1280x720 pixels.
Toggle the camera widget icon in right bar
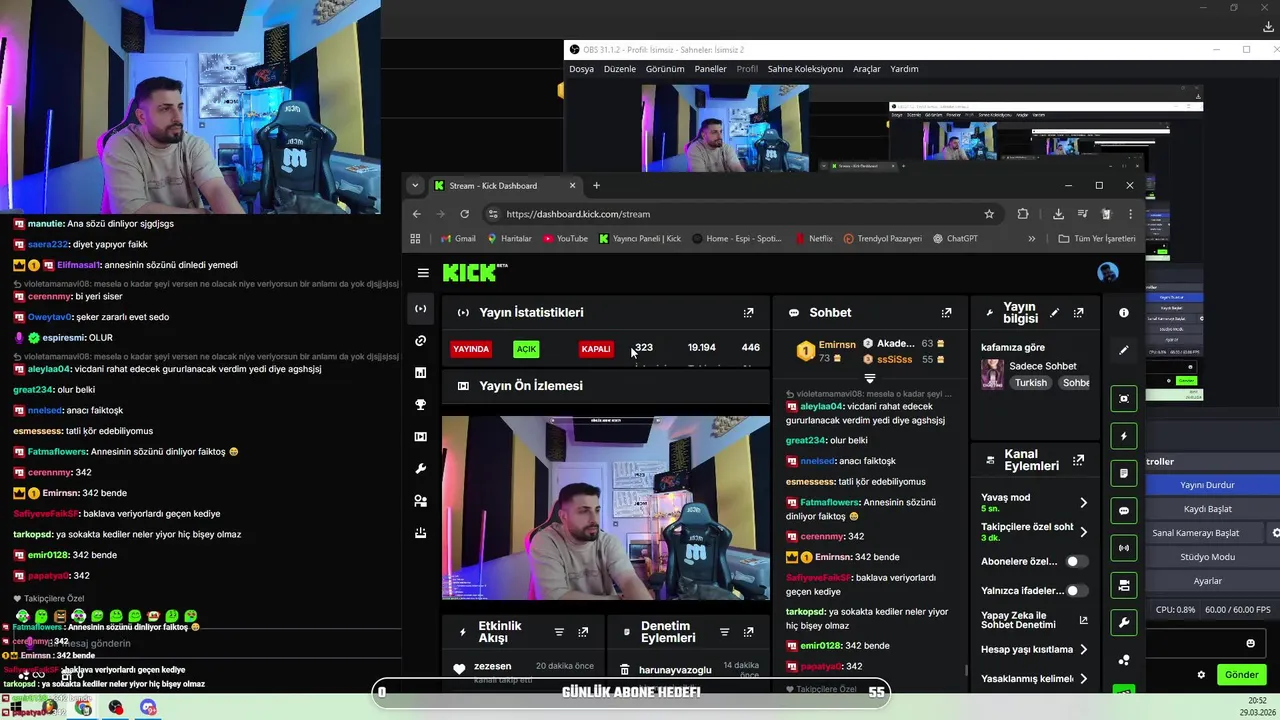(1124, 585)
